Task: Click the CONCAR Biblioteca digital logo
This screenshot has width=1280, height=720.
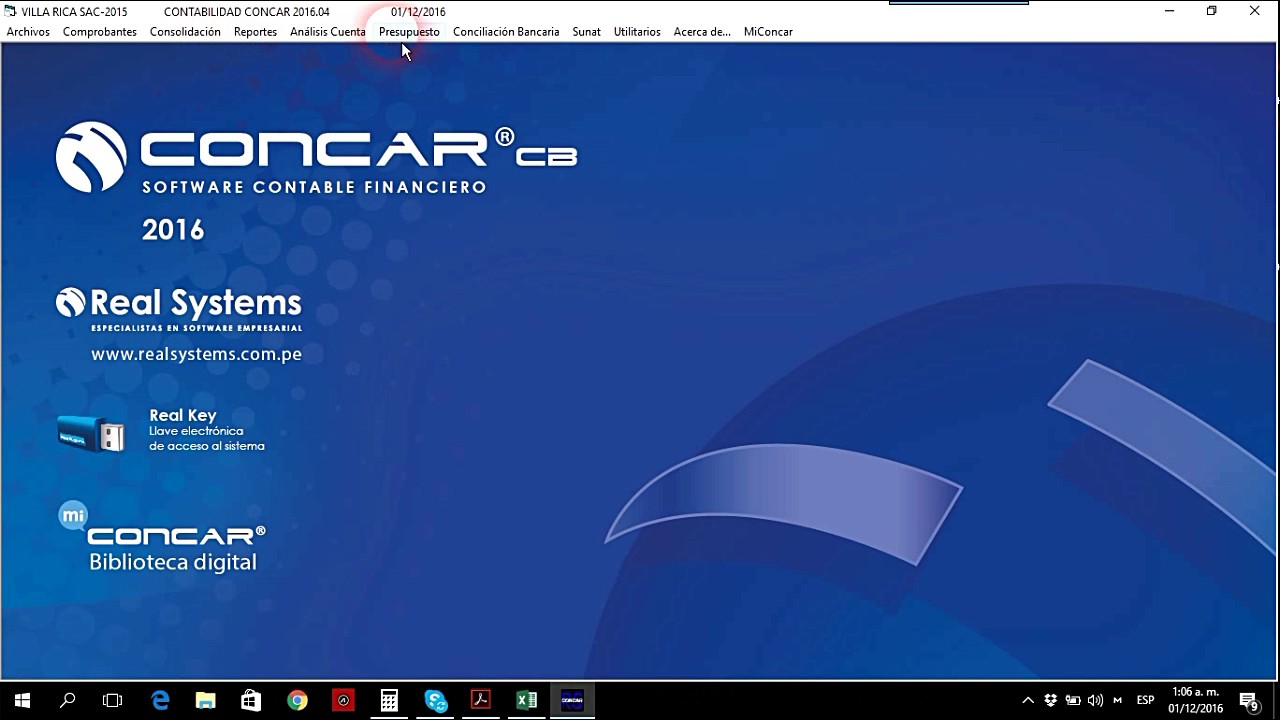Action: 162,537
